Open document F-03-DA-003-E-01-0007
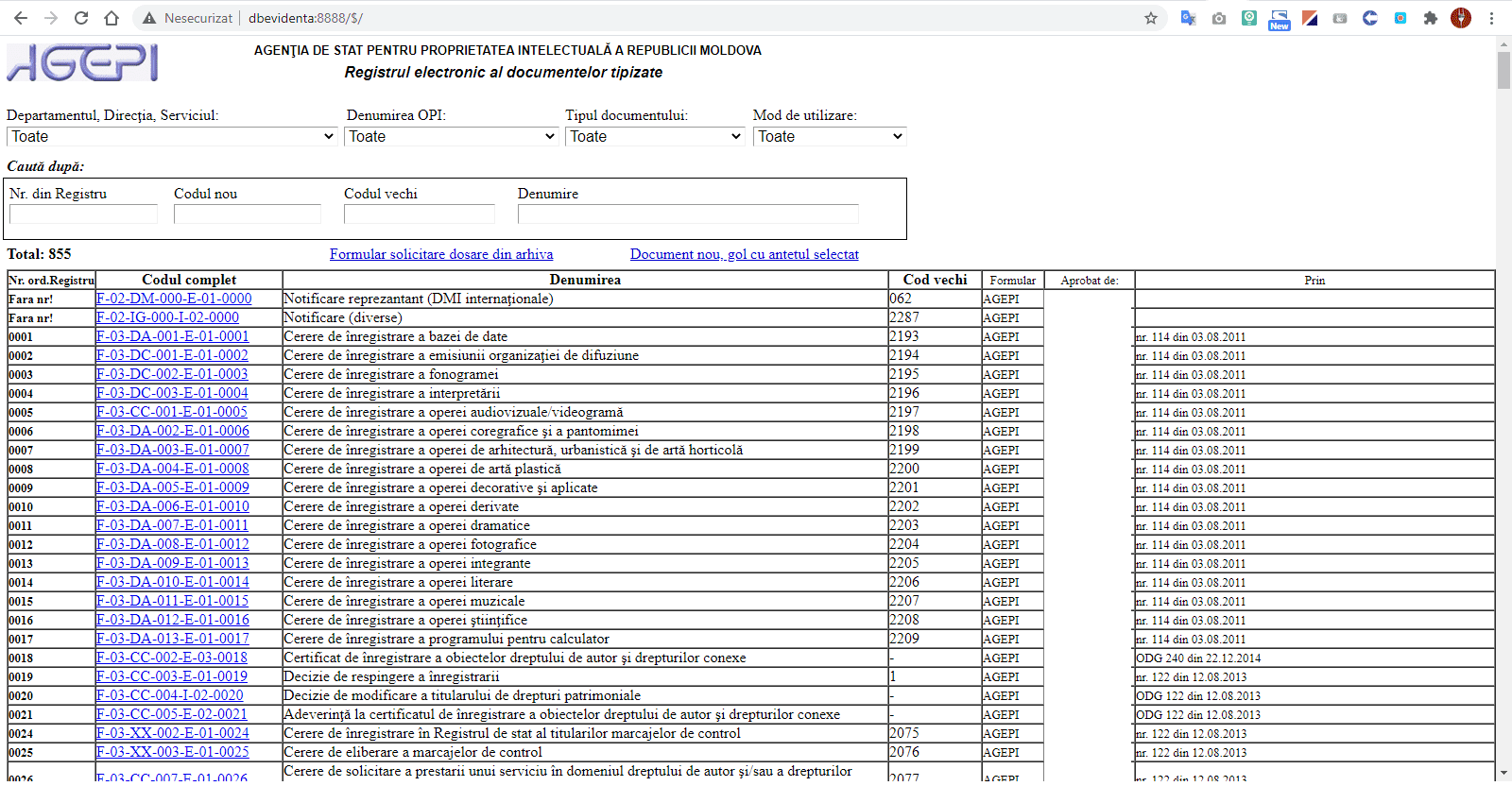The image size is (1512, 786). pyautogui.click(x=173, y=450)
